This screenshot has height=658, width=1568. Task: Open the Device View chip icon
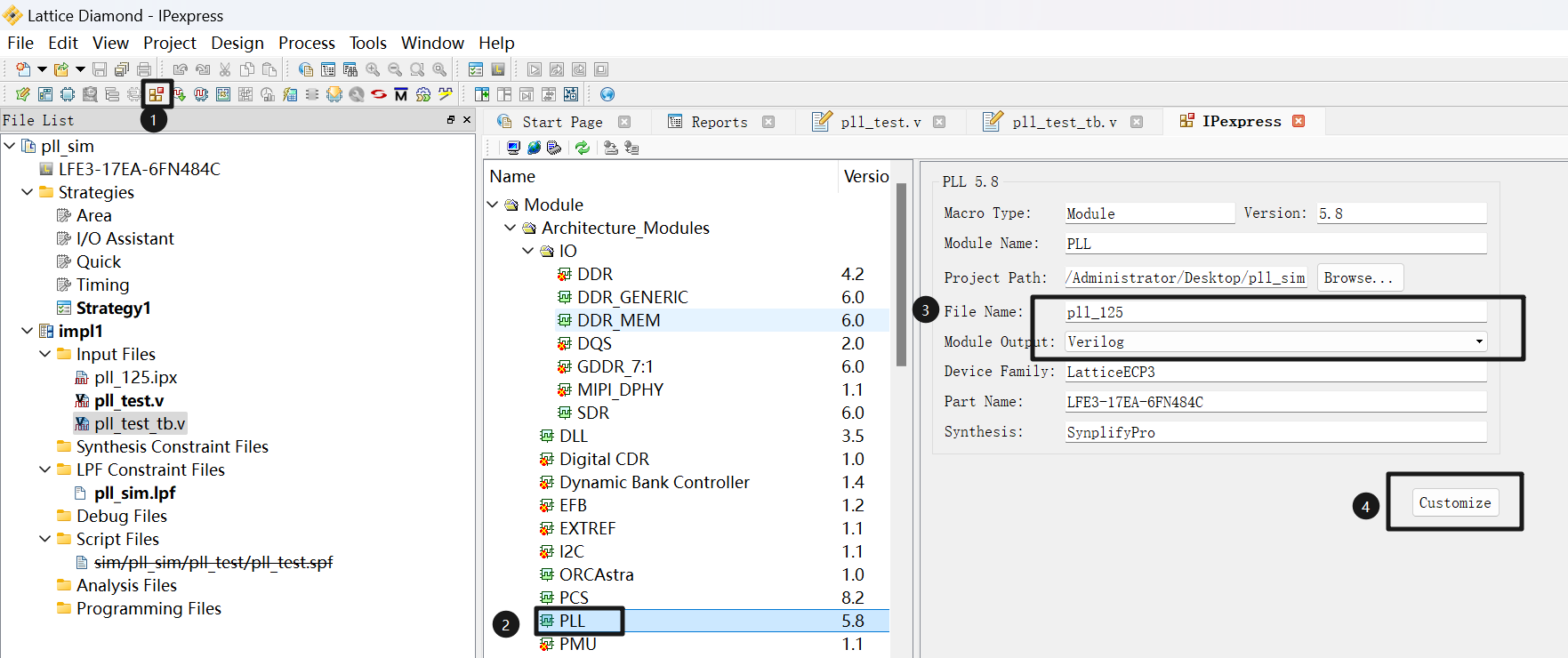(67, 94)
